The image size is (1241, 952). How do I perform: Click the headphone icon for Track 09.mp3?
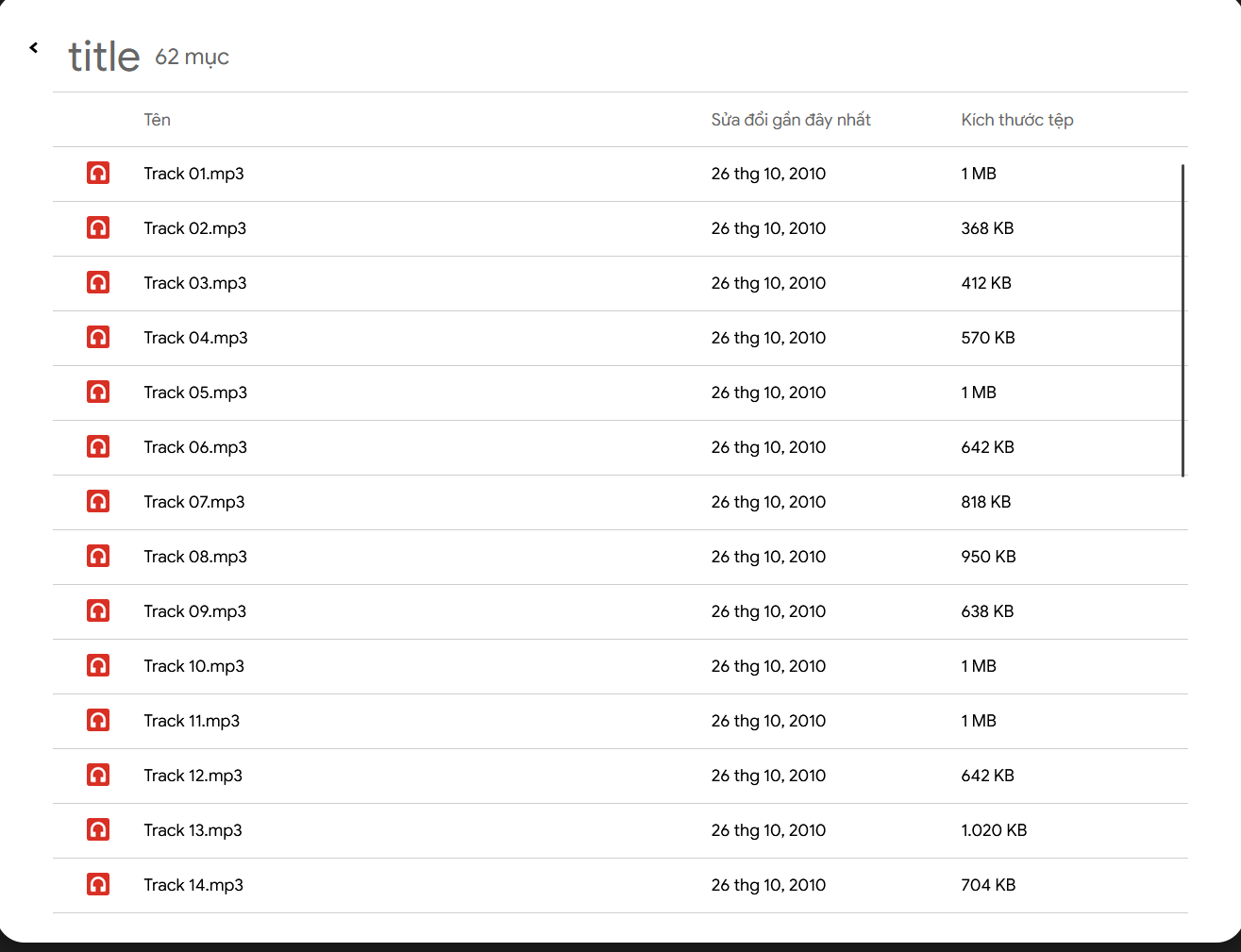click(x=98, y=611)
